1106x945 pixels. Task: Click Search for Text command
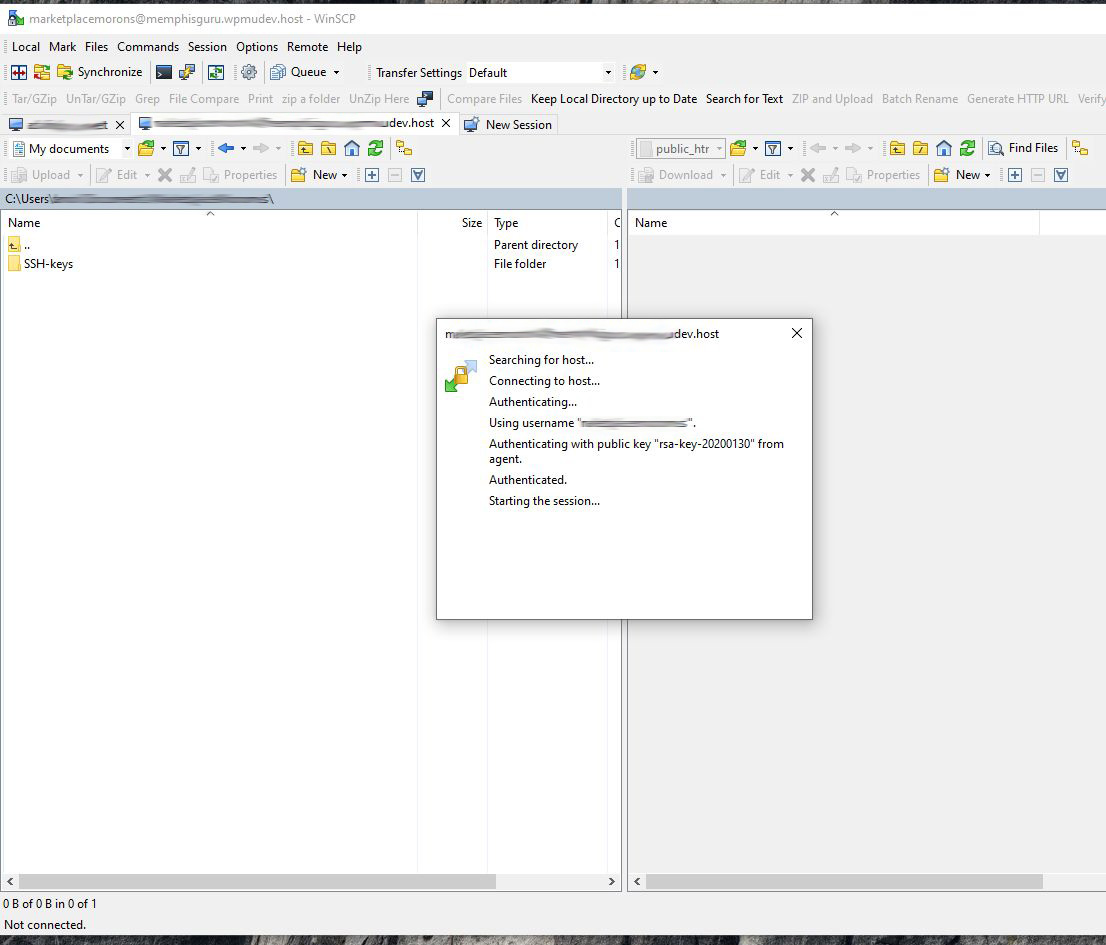(744, 99)
